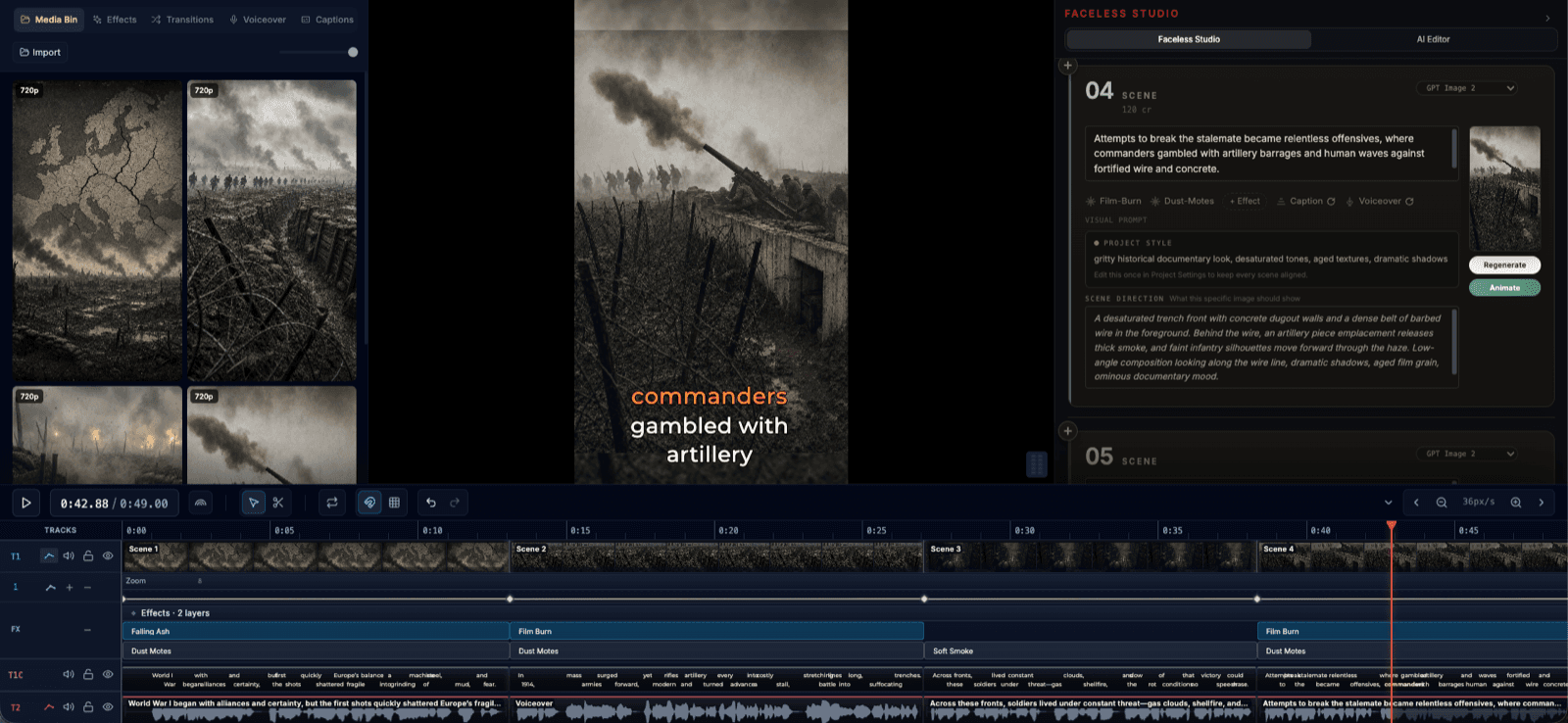Viewport: 1568px width, 723px height.
Task: Lock caption track T1C
Action: [x=88, y=674]
